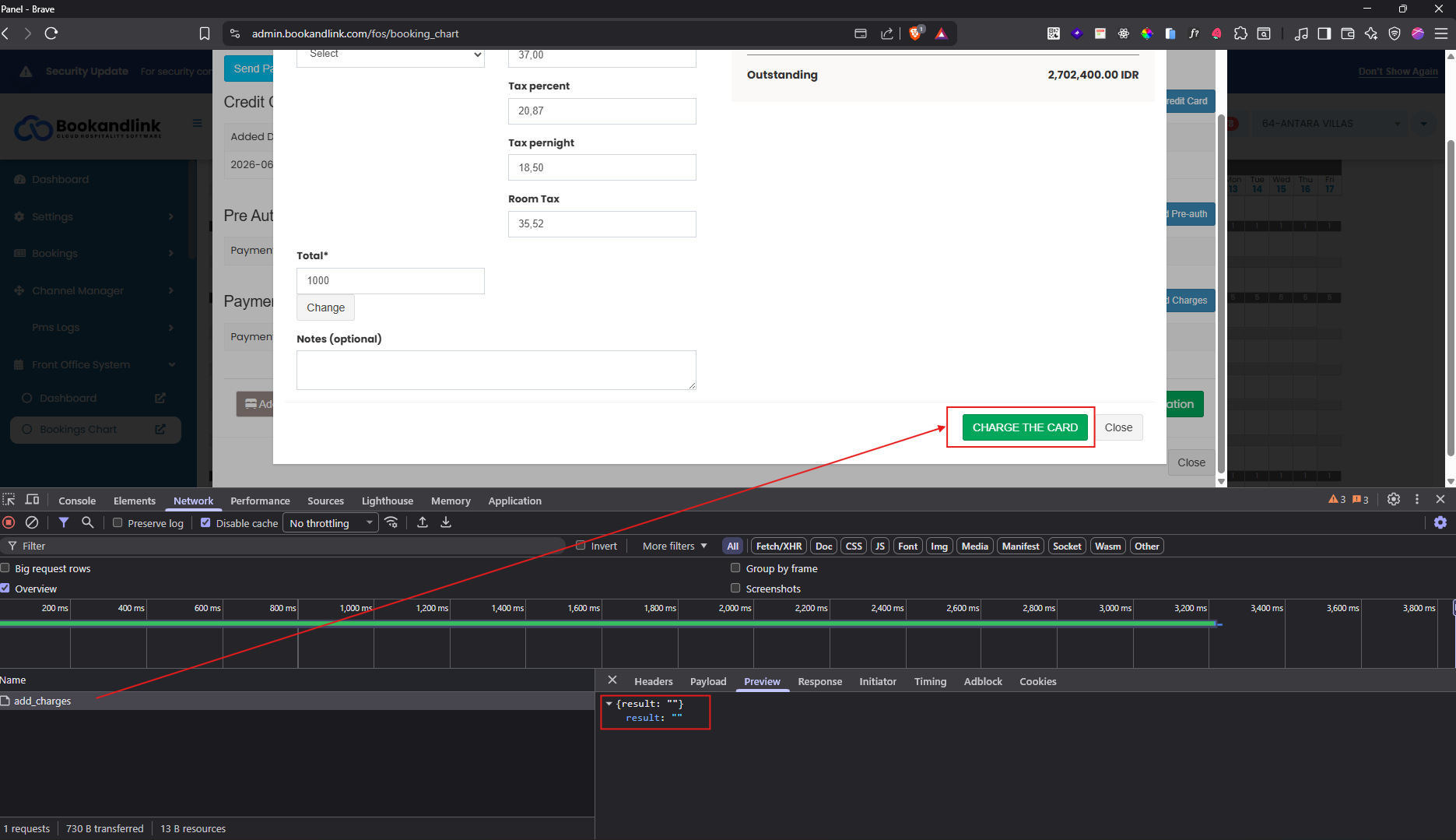Viewport: 1456px width, 840px height.
Task: Click the browser reload icon
Action: pyautogui.click(x=51, y=33)
